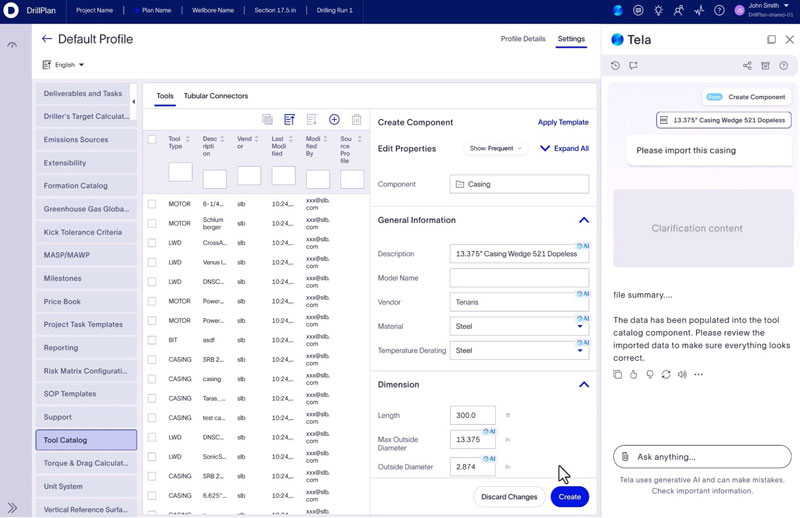The width and height of the screenshot is (800, 518).
Task: Attach a file in Ask anything box
Action: (625, 457)
